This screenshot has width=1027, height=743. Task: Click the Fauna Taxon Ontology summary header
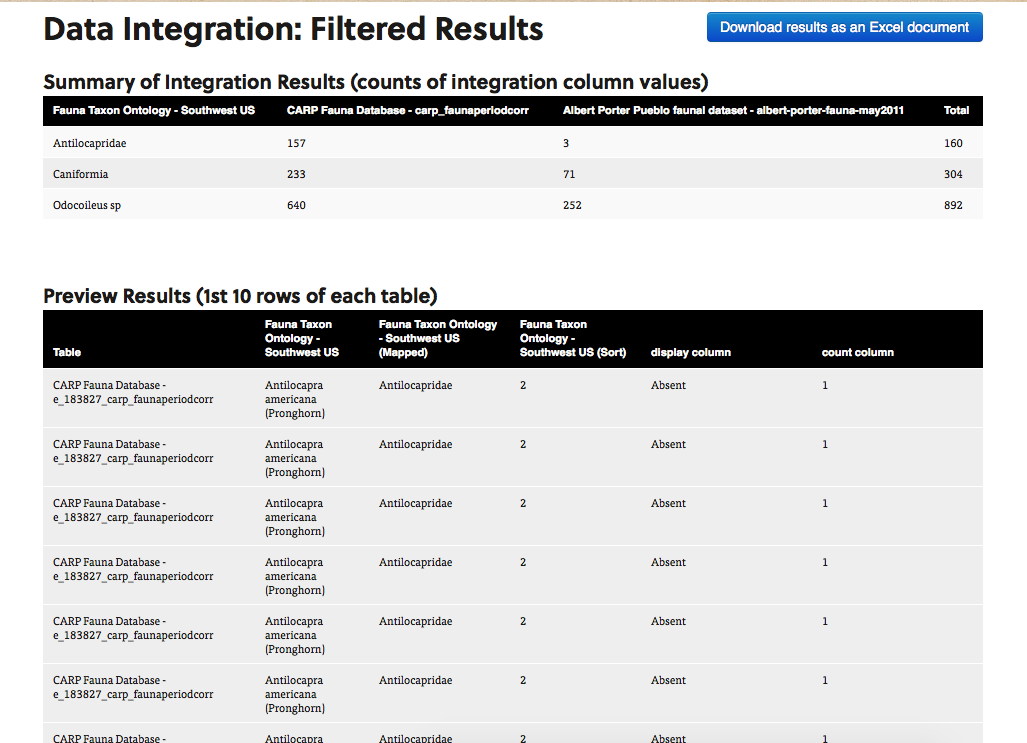click(x=154, y=110)
